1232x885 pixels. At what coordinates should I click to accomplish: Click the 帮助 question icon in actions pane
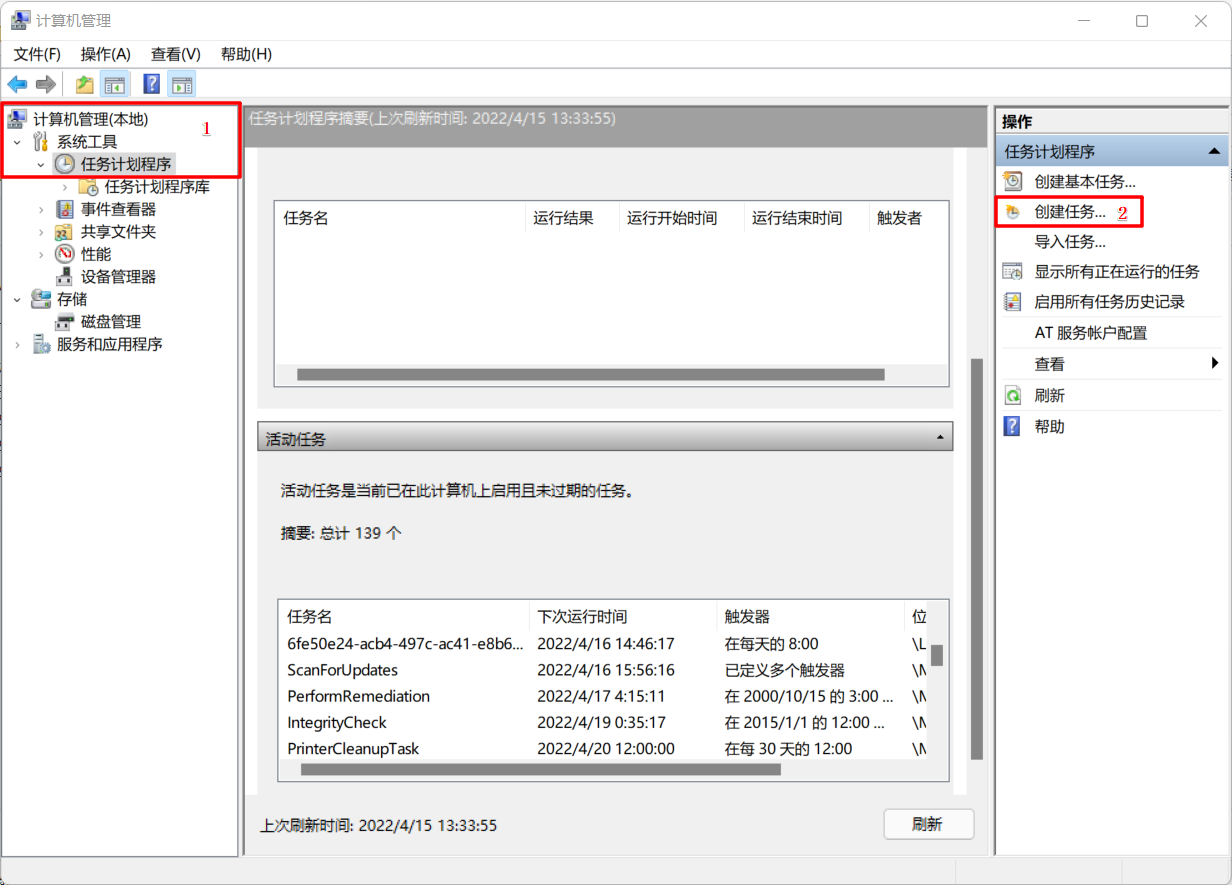[x=1013, y=426]
